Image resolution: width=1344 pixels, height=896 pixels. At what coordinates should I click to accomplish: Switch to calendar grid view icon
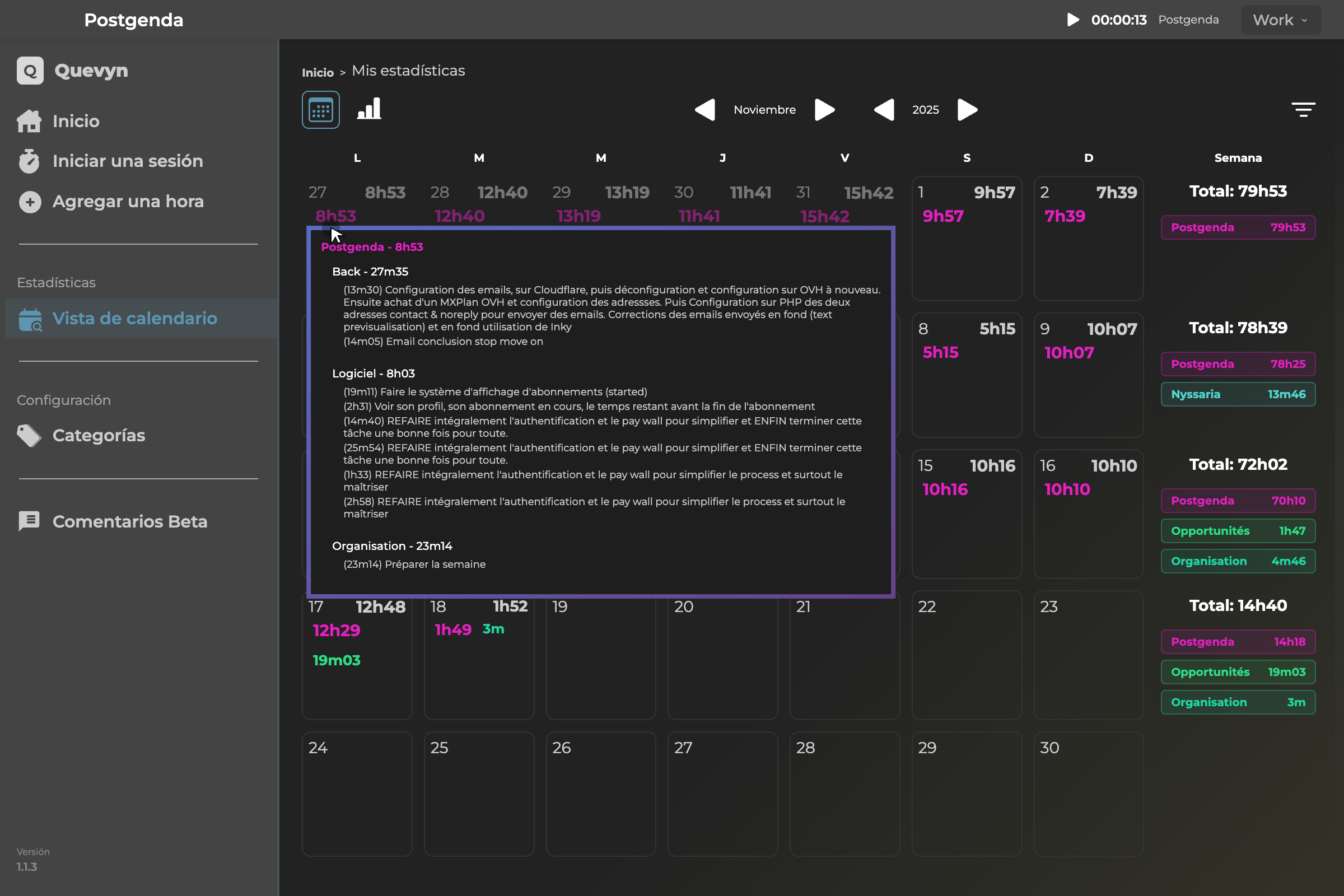320,110
